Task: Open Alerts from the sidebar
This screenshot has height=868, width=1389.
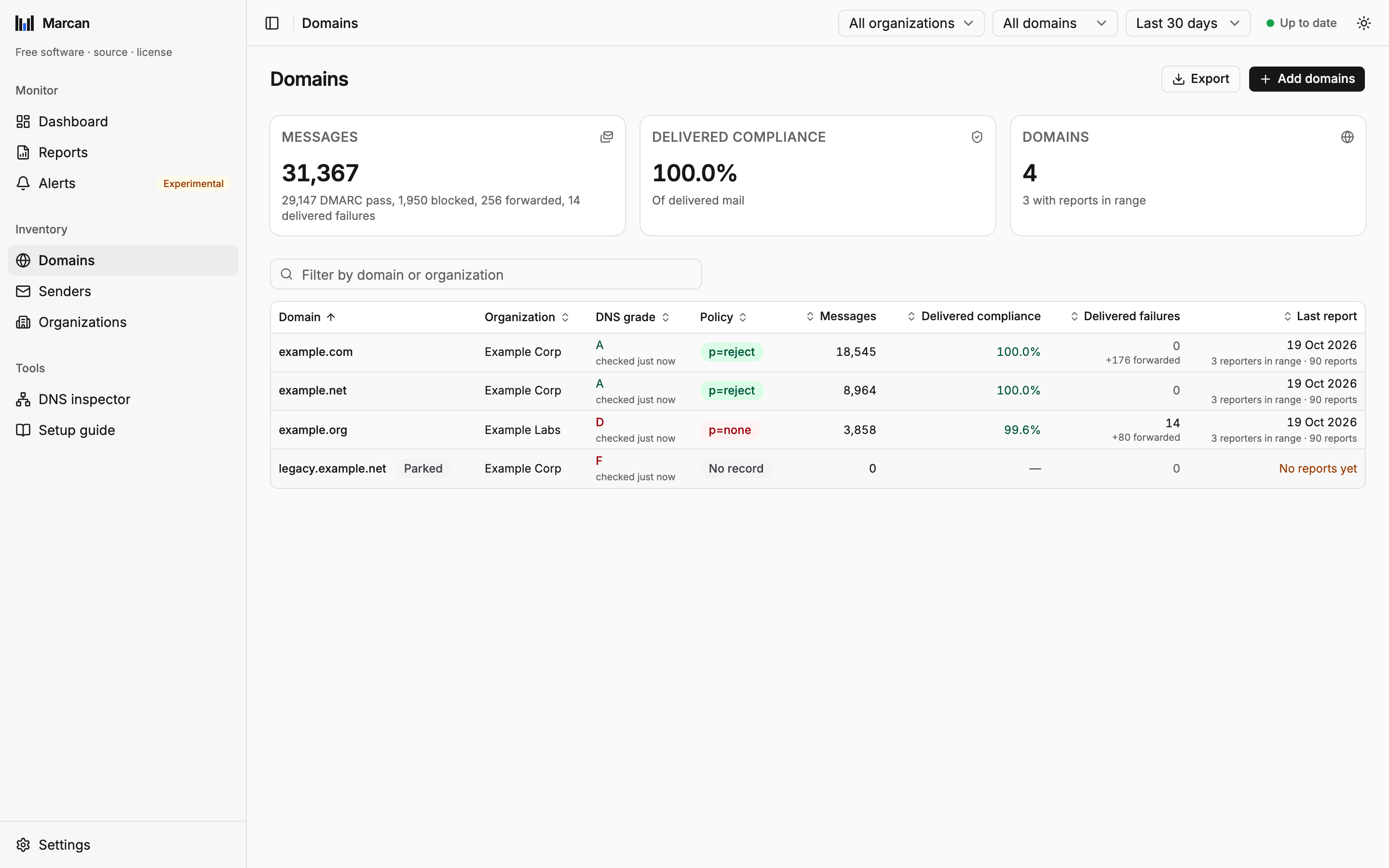Action: pyautogui.click(x=123, y=183)
